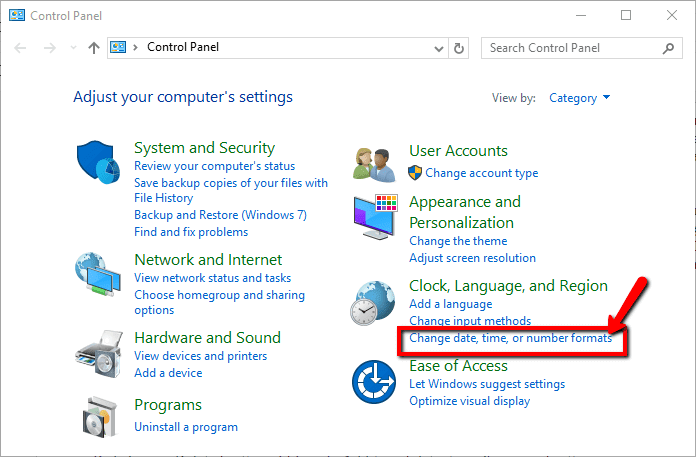The width and height of the screenshot is (696, 457).
Task: Open the Network and Internet globe icon
Action: click(98, 274)
